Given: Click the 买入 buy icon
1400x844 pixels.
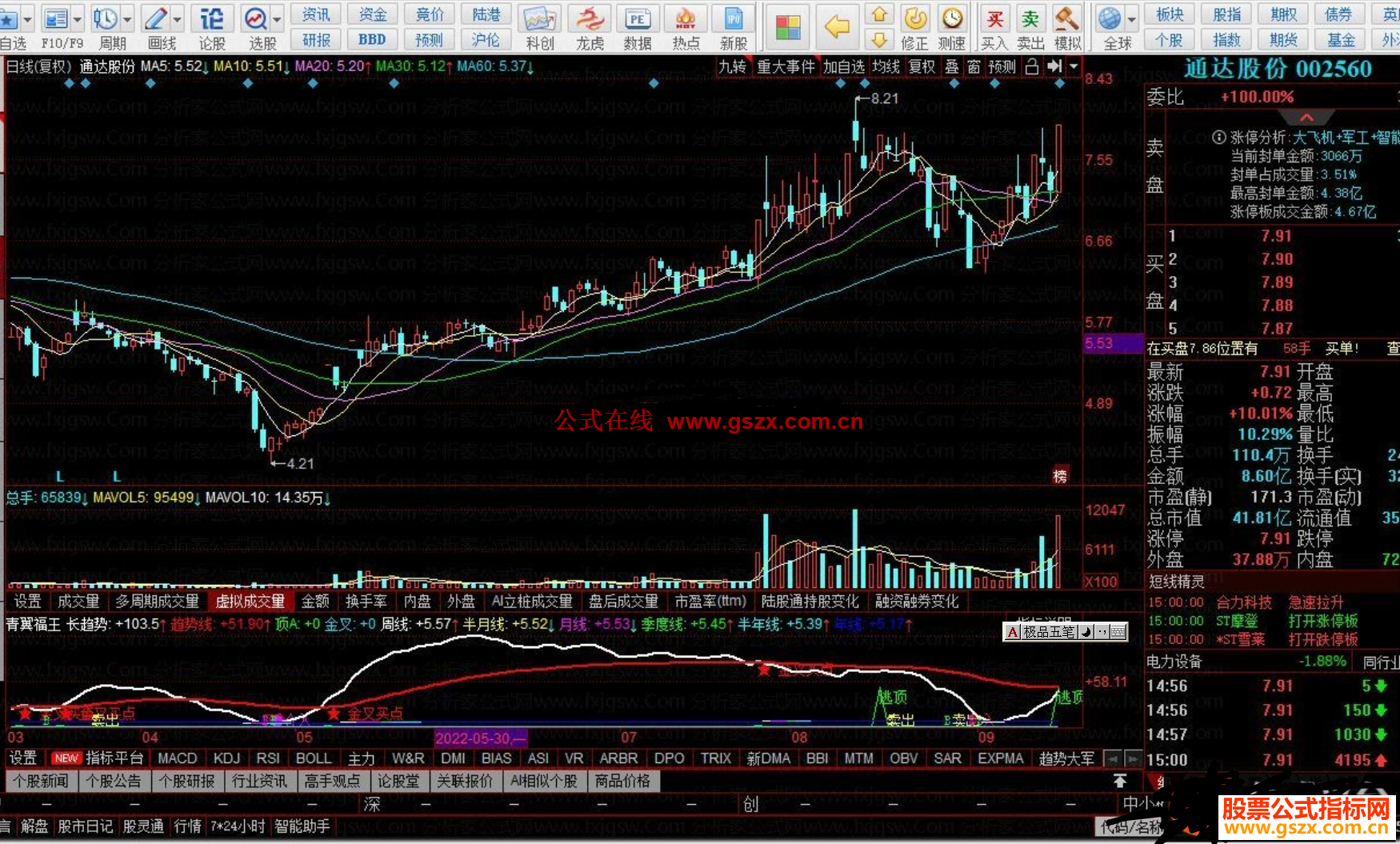Looking at the screenshot, I should [x=994, y=18].
